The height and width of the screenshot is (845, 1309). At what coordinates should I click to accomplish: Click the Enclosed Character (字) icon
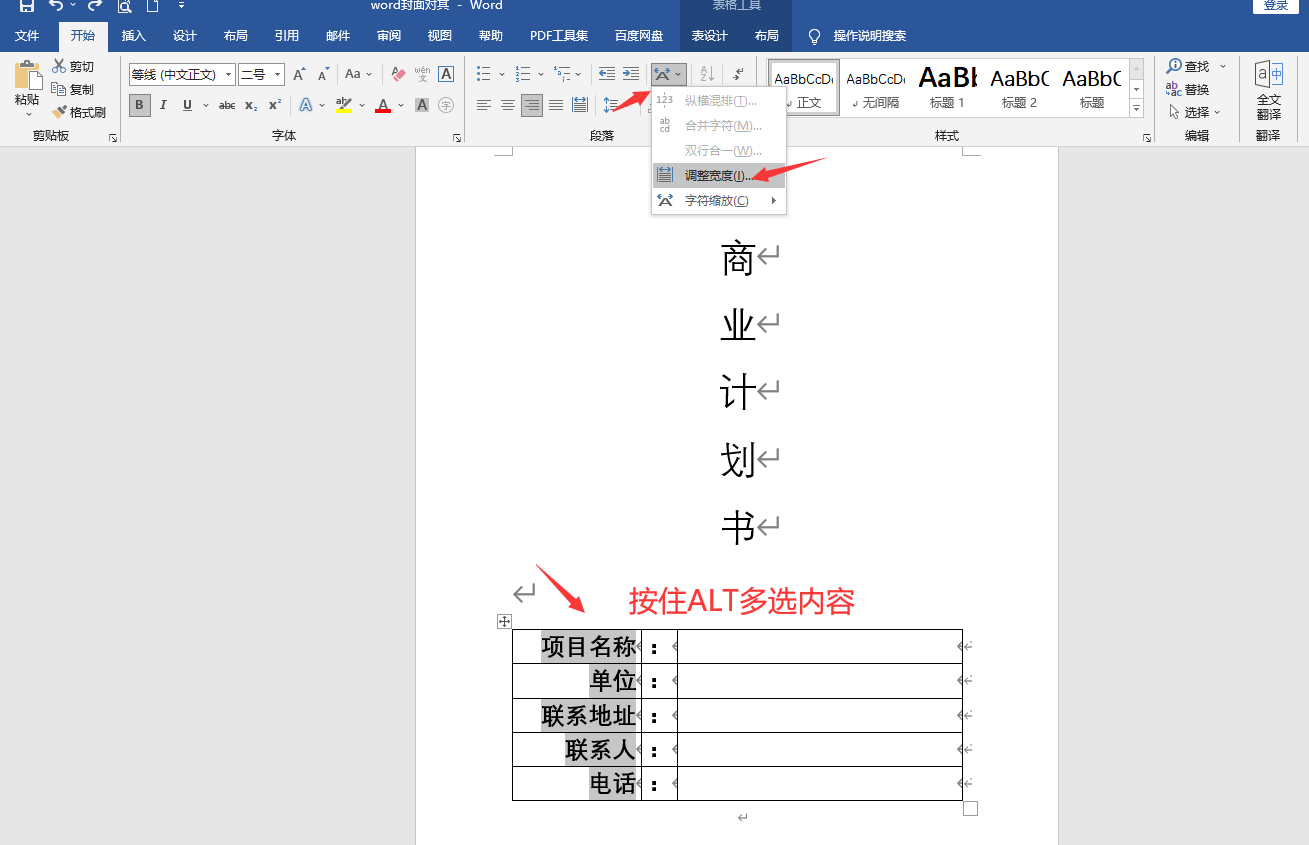[x=446, y=105]
